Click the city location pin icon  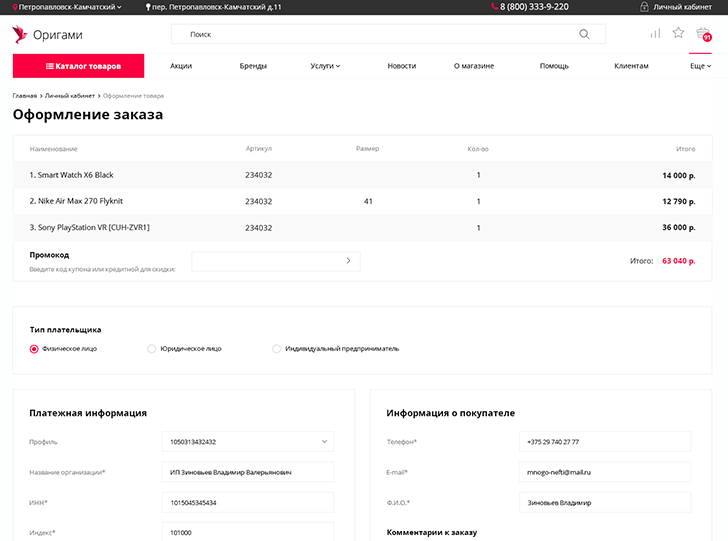15,7
